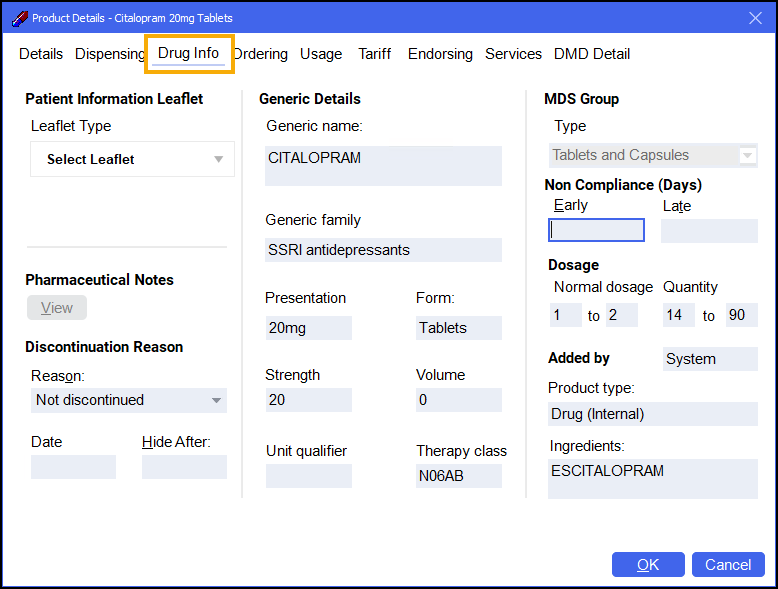Focus the Early non-compliance days field
778x589 pixels.
[596, 231]
